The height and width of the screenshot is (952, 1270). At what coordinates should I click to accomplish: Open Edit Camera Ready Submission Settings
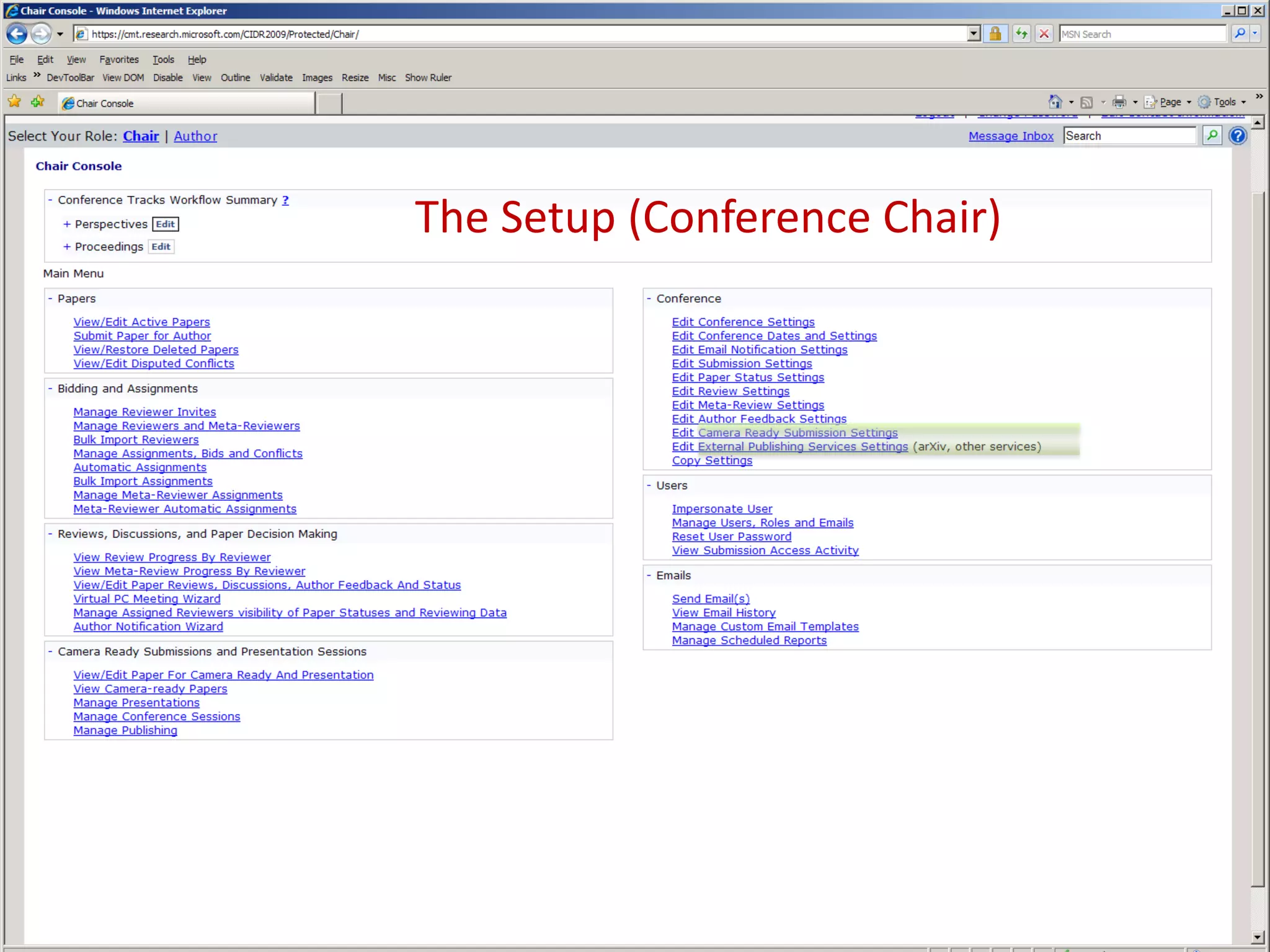(785, 433)
